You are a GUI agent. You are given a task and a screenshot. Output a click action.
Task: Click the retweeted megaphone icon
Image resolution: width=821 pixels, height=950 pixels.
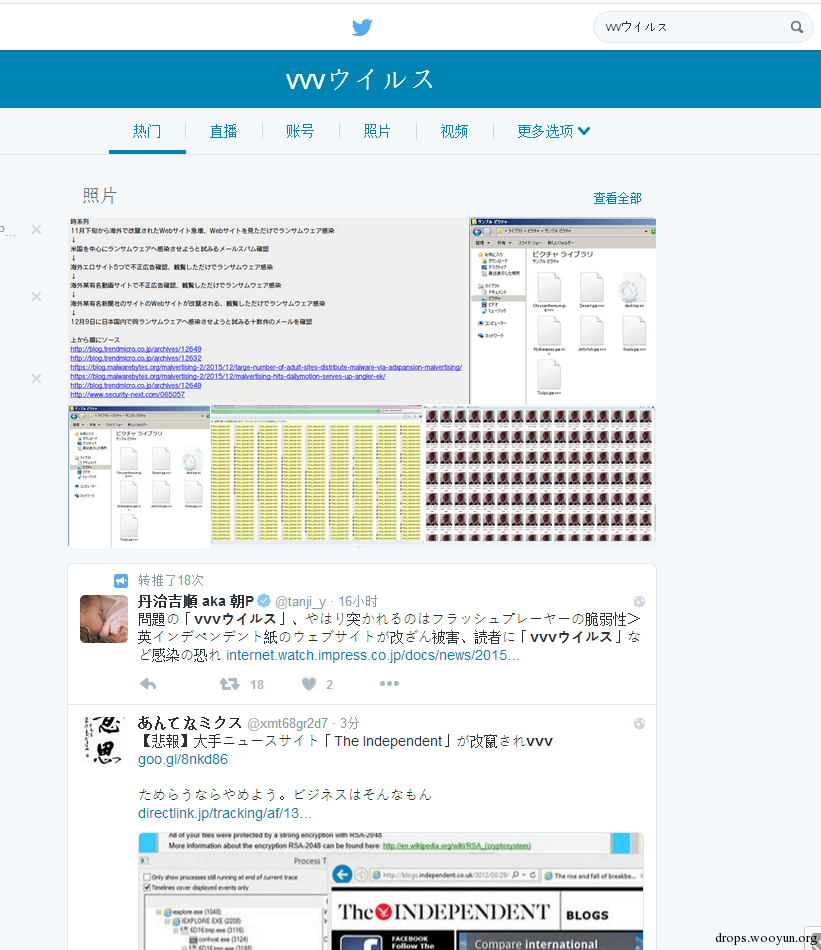[121, 580]
